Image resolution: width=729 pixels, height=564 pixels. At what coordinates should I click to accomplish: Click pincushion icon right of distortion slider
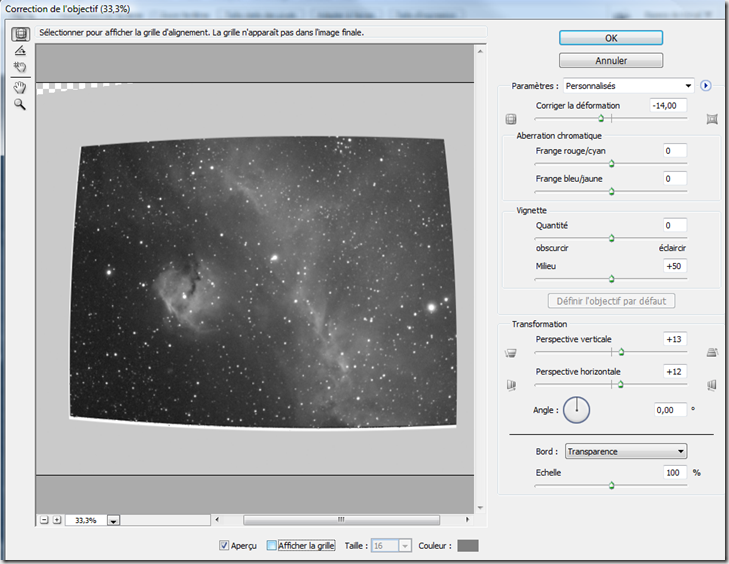coord(712,119)
